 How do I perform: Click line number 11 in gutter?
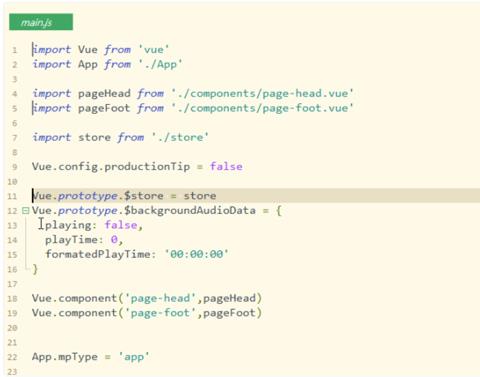12,196
